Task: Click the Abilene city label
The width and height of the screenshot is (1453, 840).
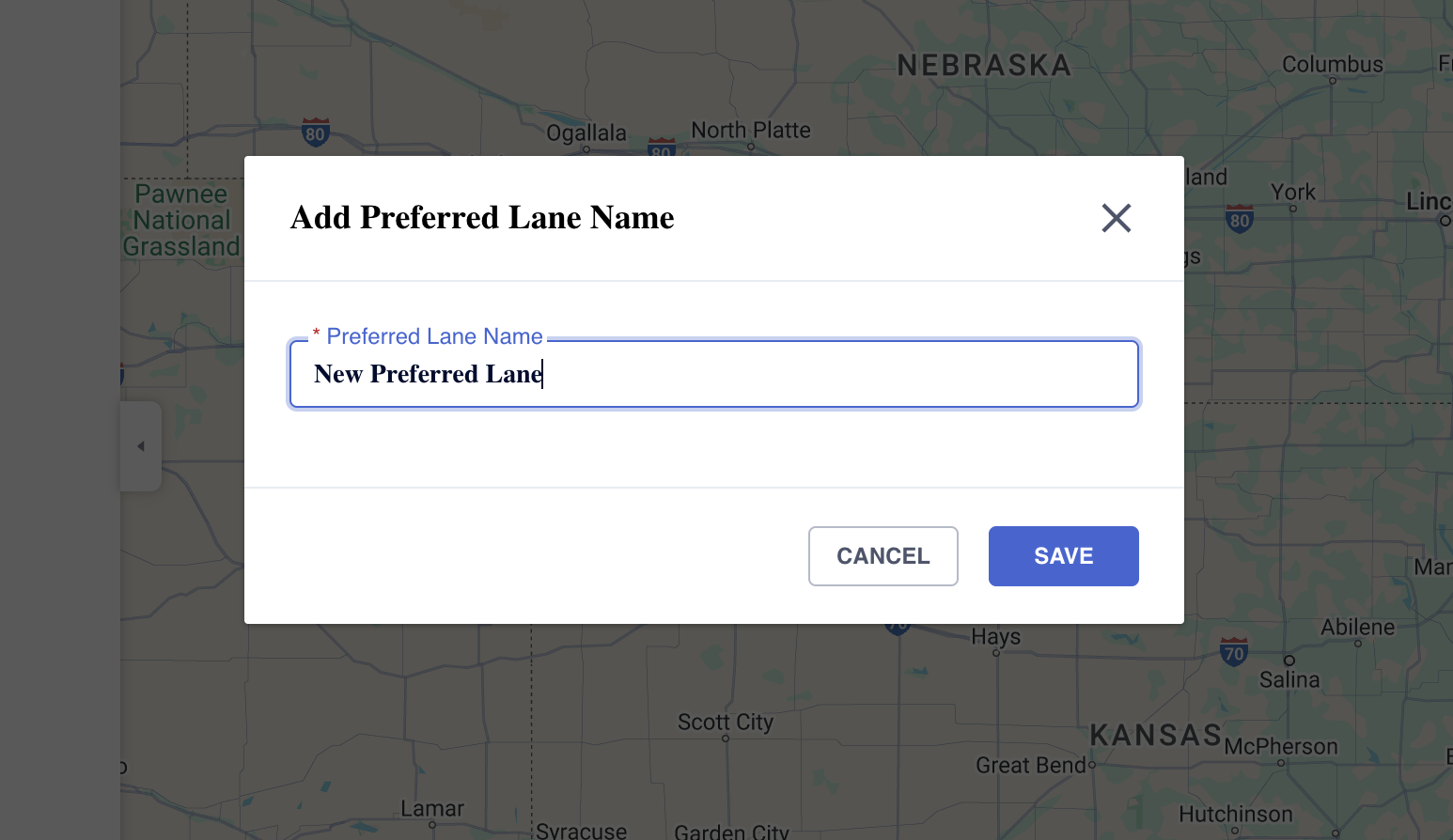Action: click(1357, 628)
